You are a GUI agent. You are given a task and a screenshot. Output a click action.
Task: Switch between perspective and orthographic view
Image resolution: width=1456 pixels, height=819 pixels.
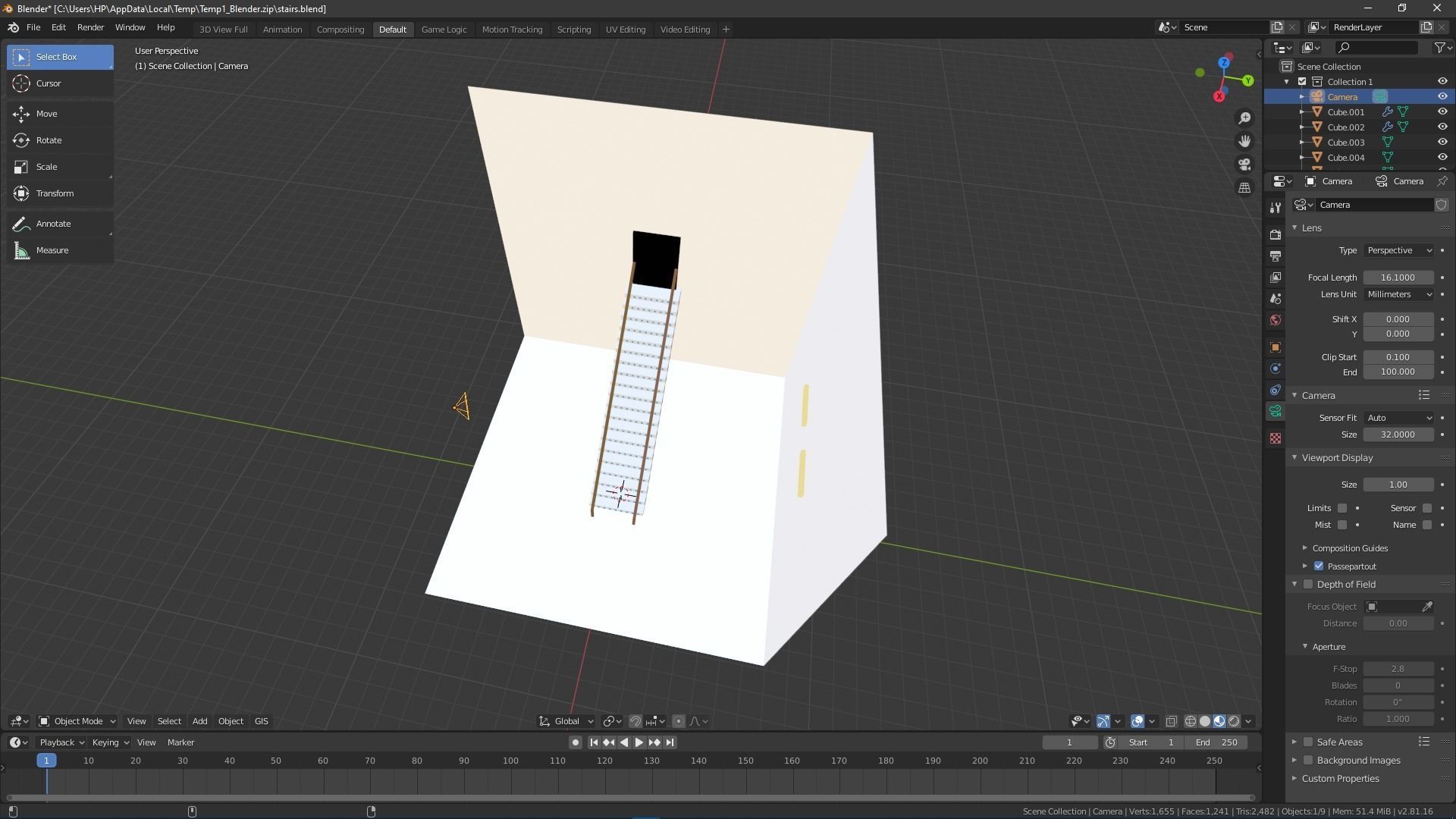[1244, 188]
